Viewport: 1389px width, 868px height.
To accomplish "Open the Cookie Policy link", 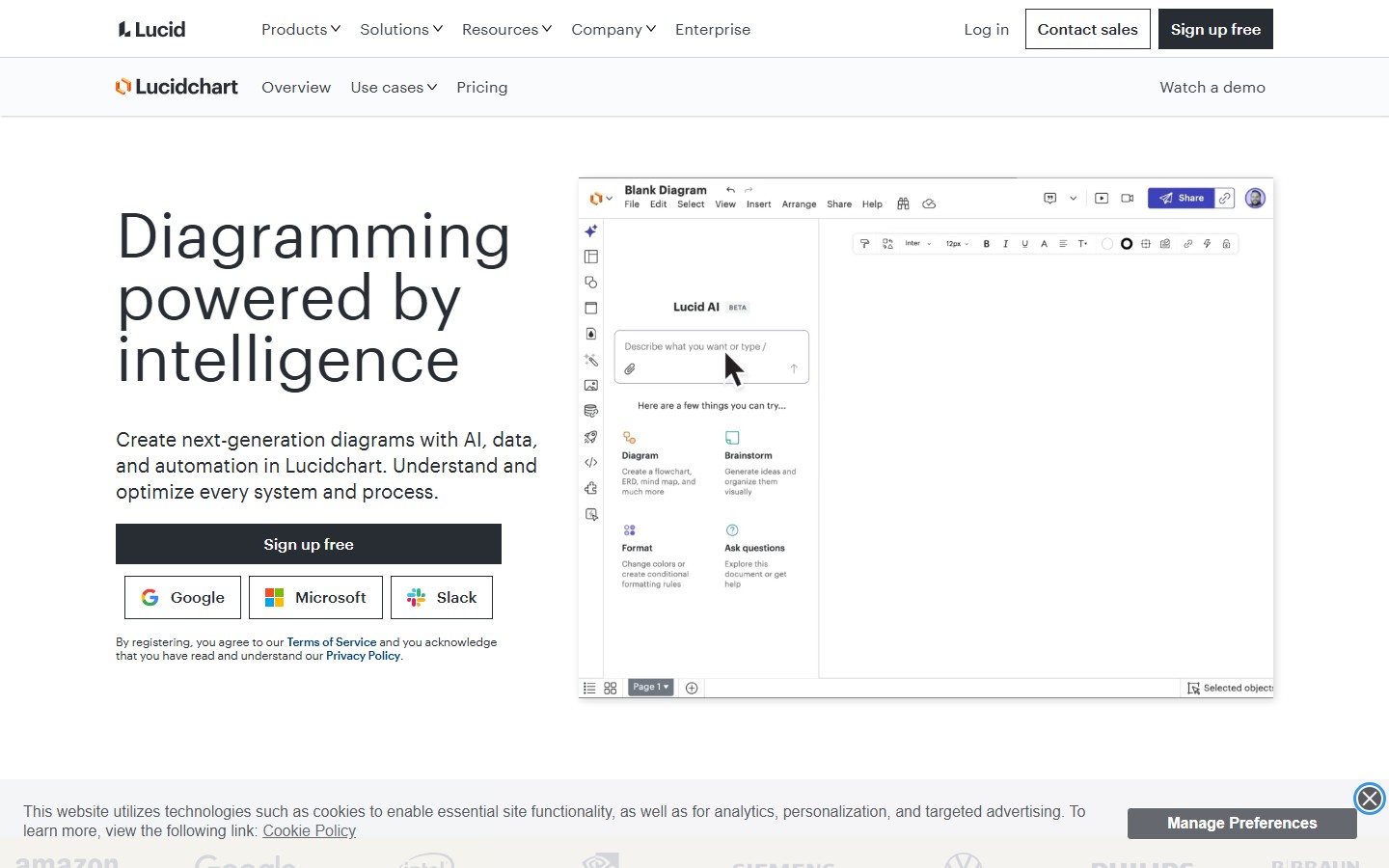I will click(309, 831).
